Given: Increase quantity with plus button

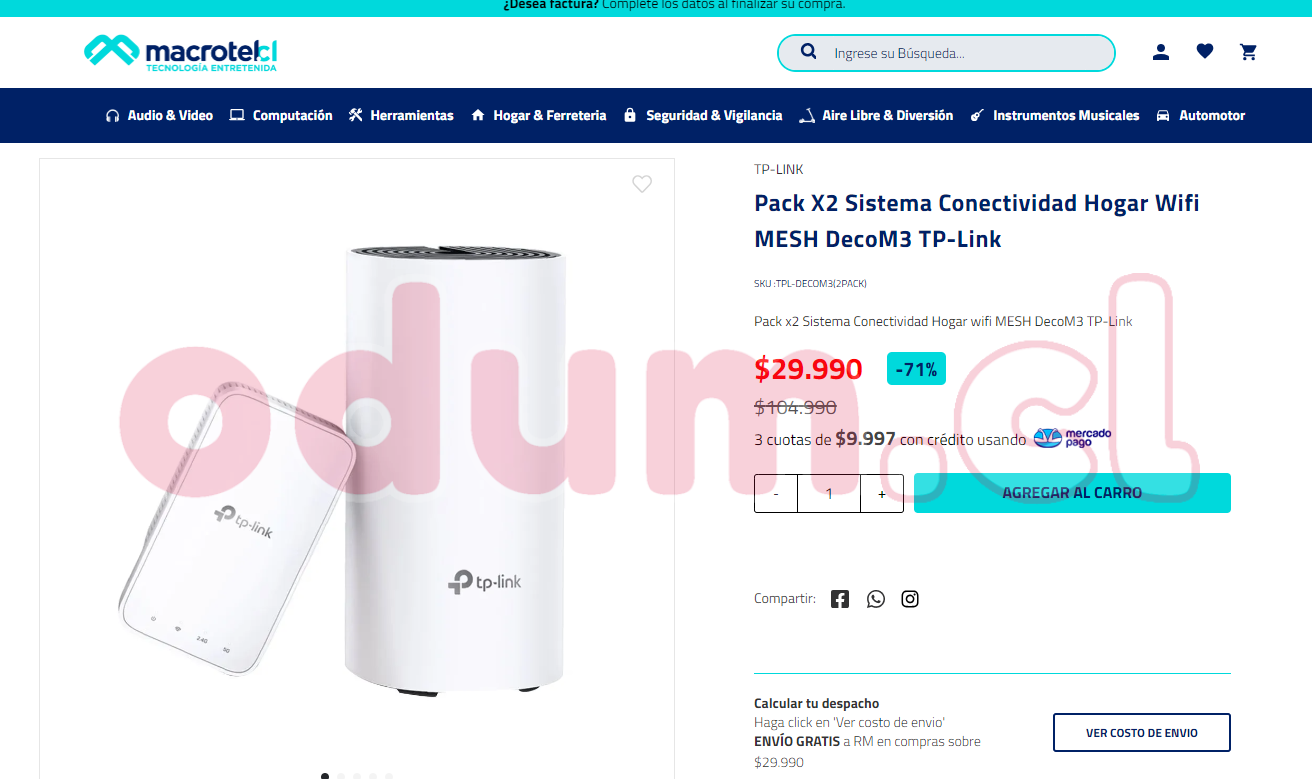Looking at the screenshot, I should point(882,494).
